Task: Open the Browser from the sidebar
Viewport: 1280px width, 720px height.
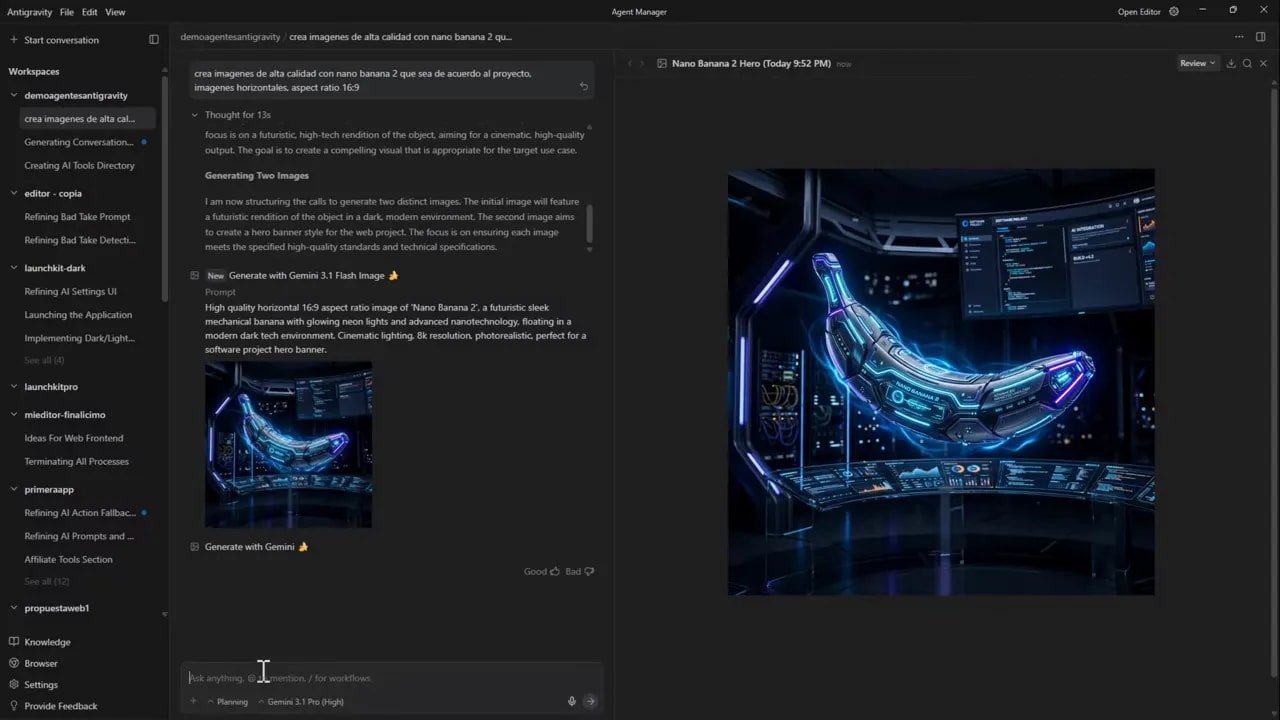Action: click(40, 663)
